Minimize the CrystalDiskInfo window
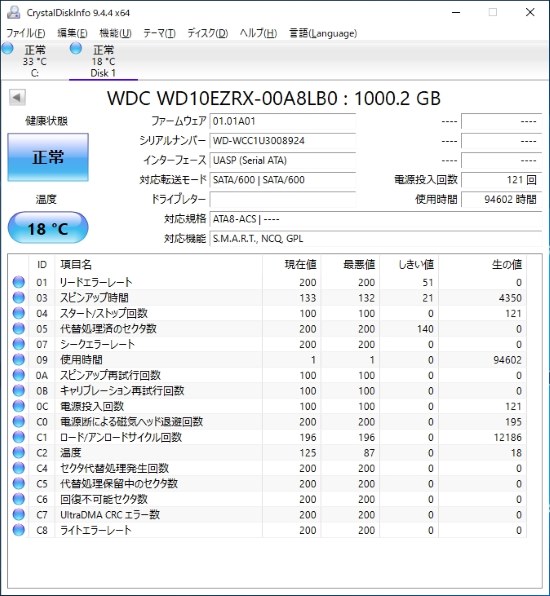The width and height of the screenshot is (550, 596). (456, 13)
